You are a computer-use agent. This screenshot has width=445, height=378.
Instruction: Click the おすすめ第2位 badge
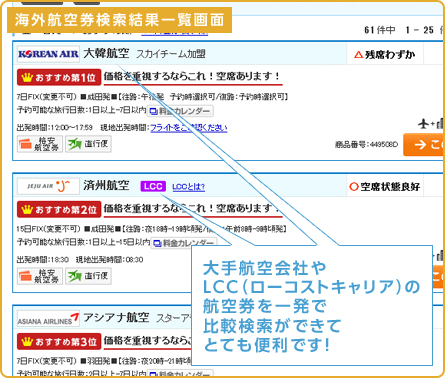pos(59,210)
